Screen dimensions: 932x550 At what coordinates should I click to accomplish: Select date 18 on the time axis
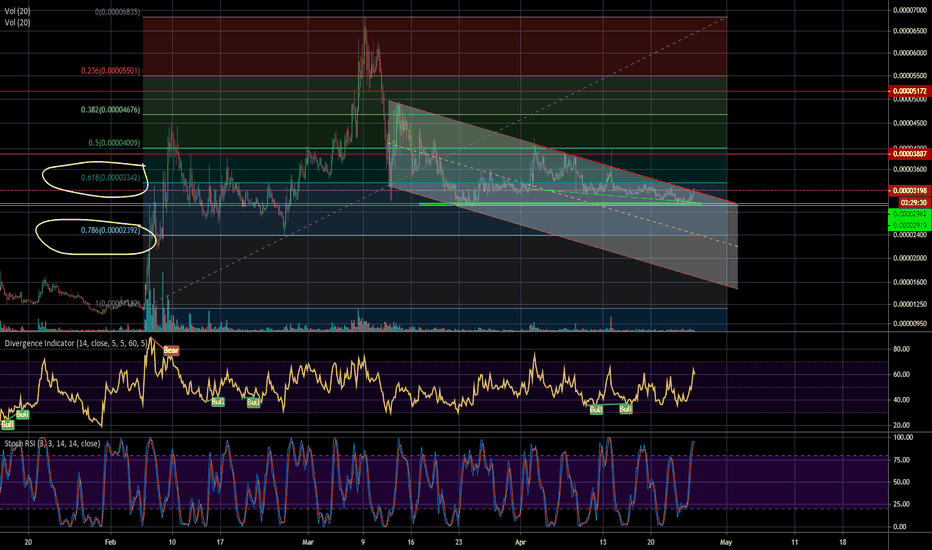[x=843, y=542]
